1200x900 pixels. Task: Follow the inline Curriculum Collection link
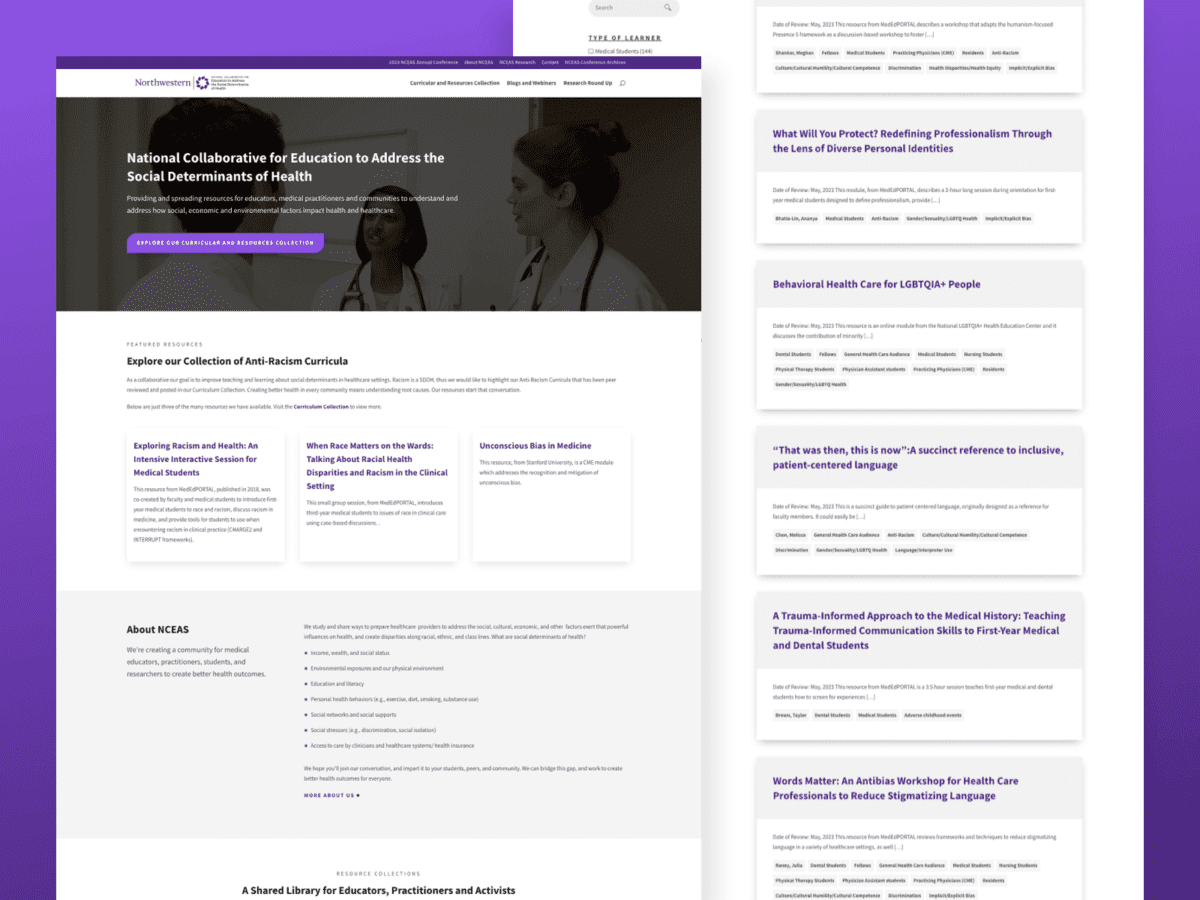point(322,407)
